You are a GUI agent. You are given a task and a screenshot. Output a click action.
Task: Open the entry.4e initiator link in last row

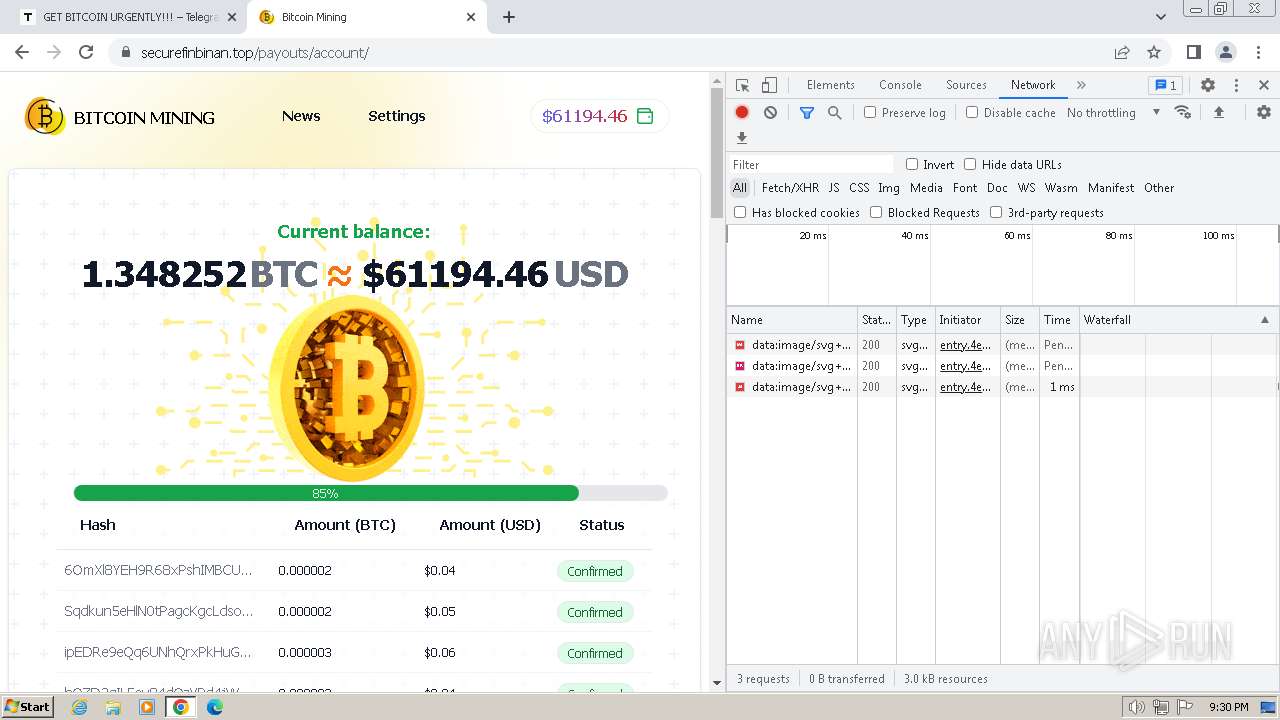click(x=966, y=387)
